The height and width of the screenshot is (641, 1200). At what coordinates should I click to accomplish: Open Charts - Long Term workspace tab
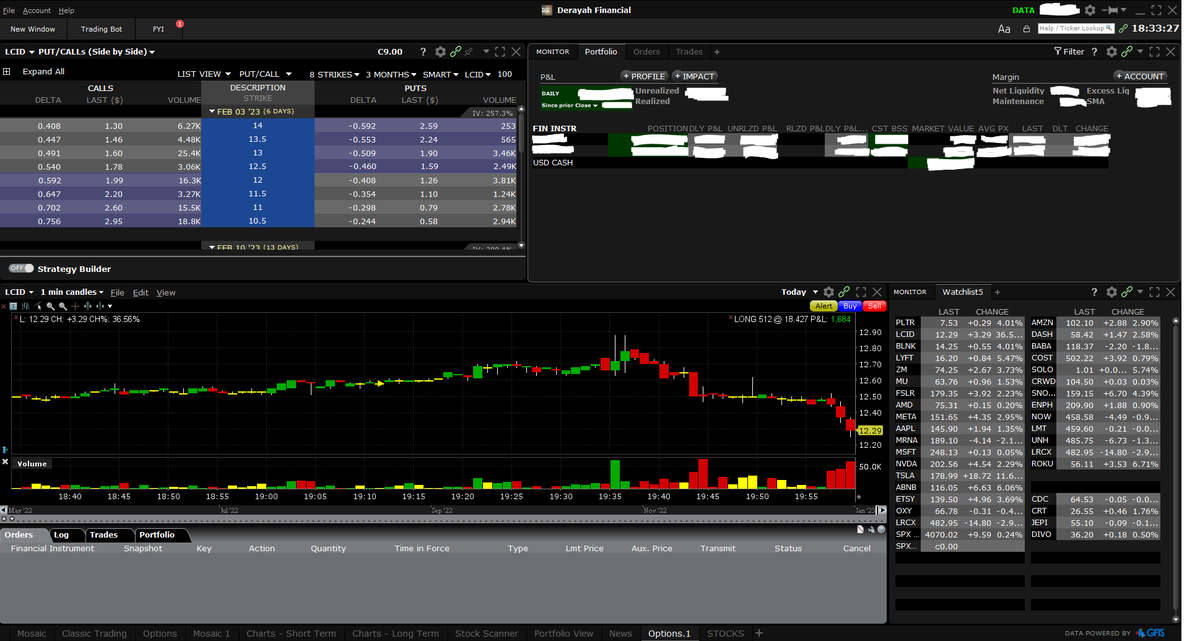395,633
